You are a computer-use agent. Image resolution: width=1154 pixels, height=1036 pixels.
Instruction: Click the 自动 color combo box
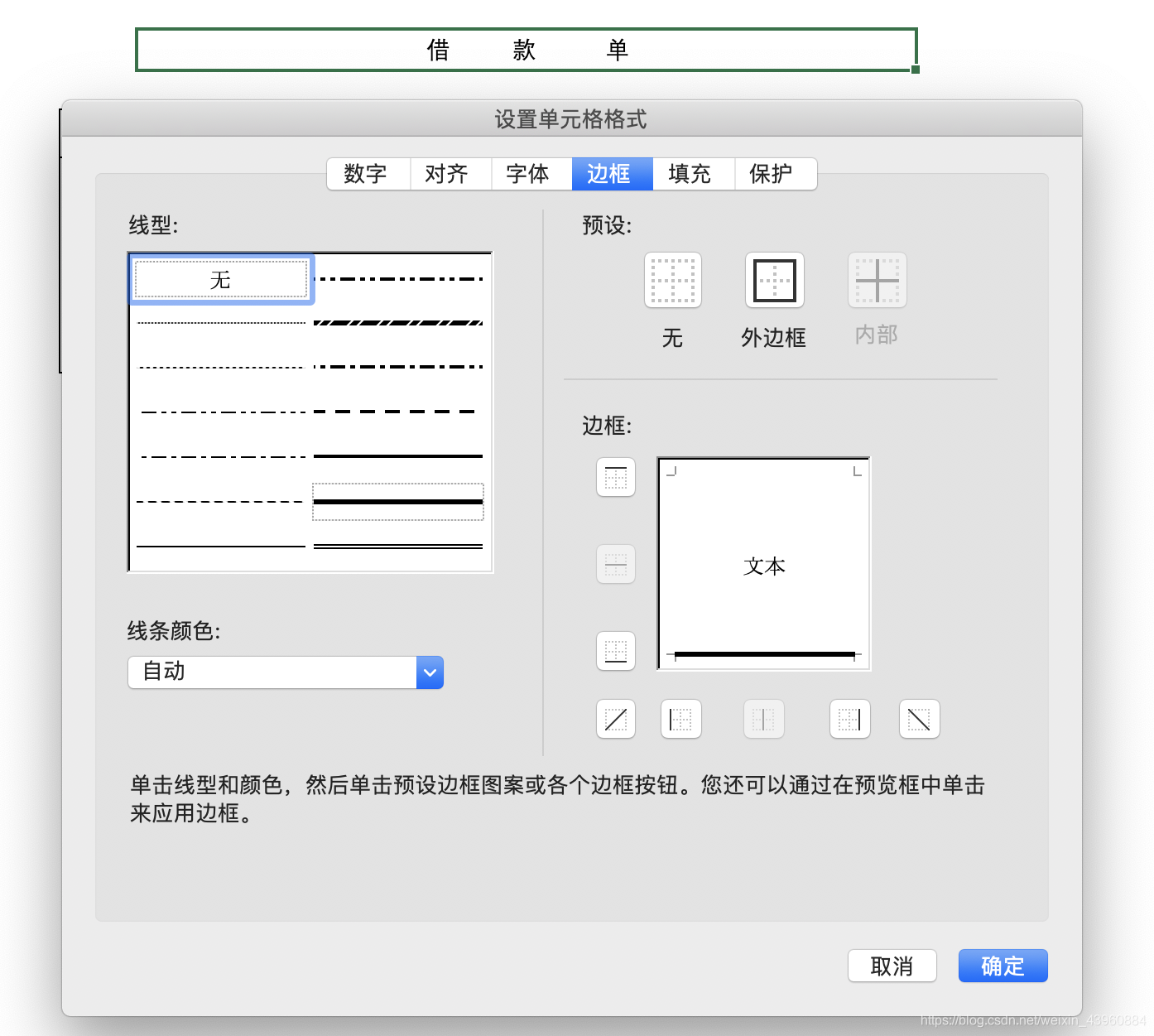(286, 672)
